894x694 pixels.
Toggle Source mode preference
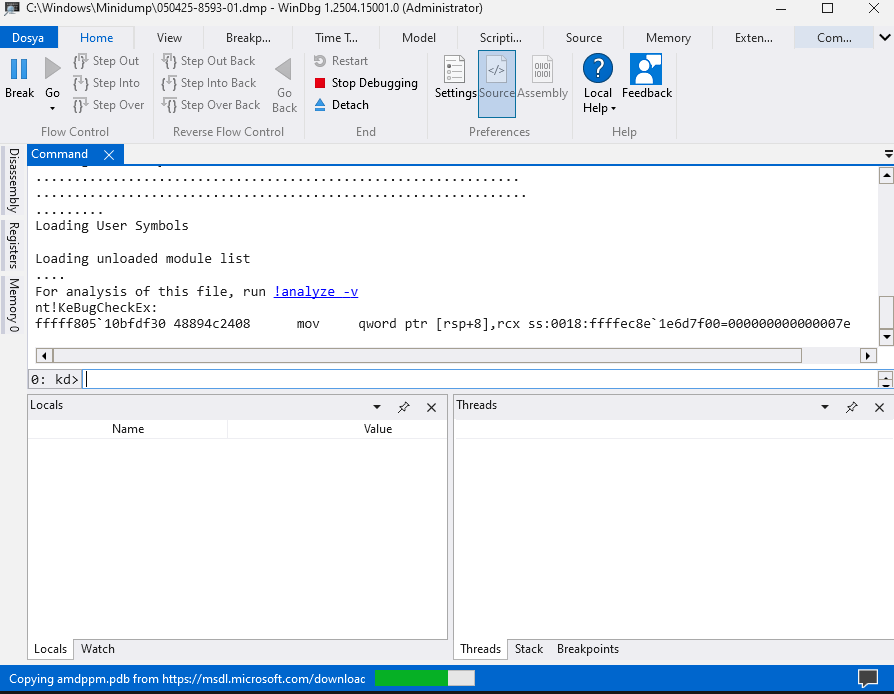[497, 83]
